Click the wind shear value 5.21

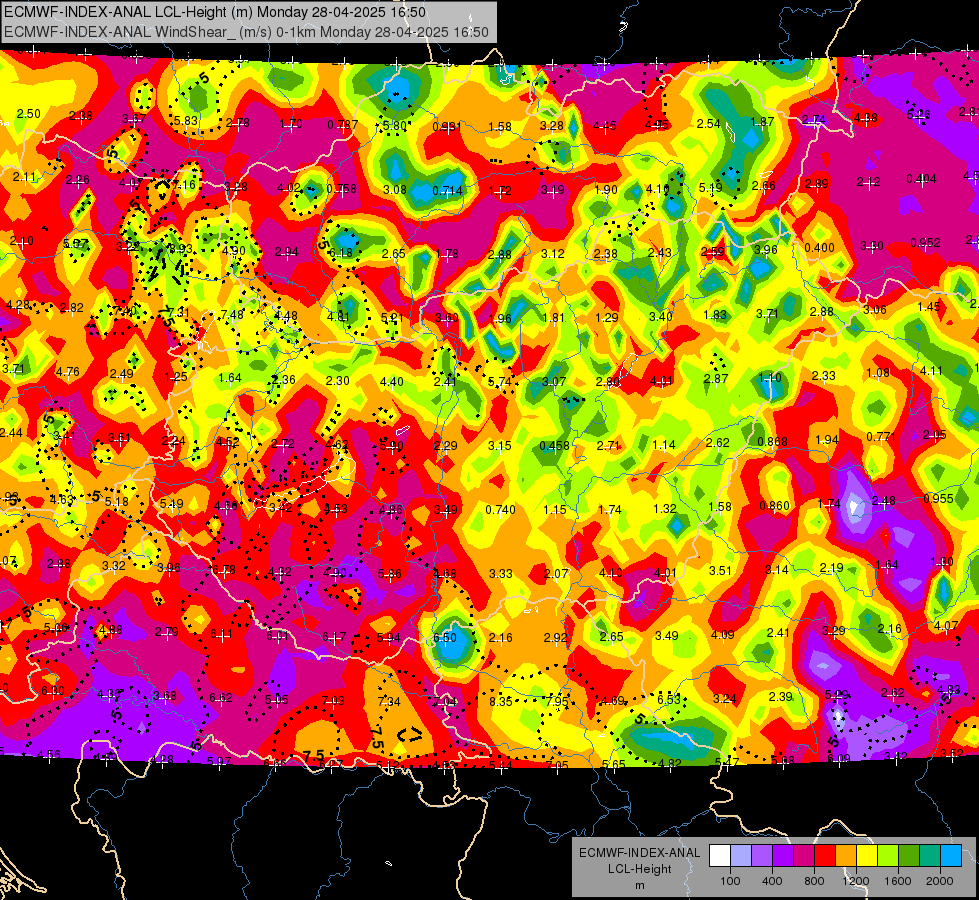click(393, 318)
